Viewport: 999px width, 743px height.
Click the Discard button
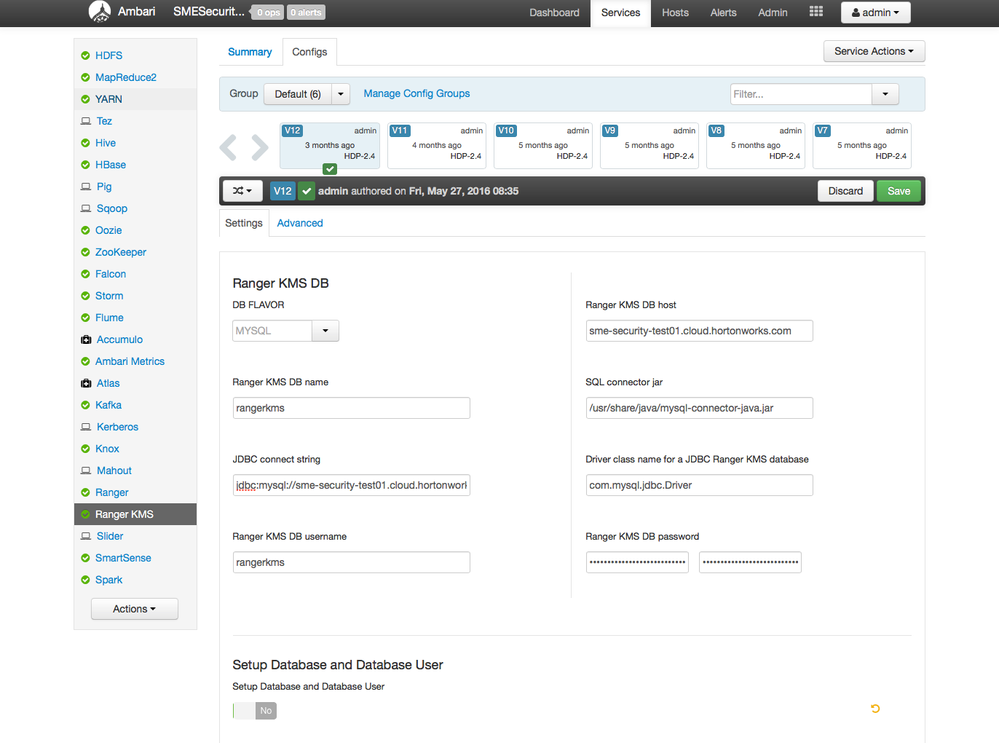(x=845, y=191)
